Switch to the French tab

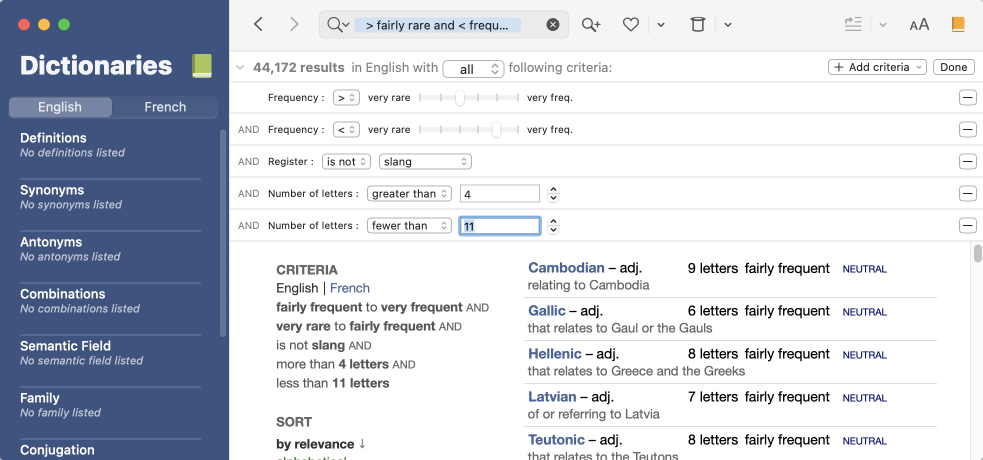tap(165, 107)
